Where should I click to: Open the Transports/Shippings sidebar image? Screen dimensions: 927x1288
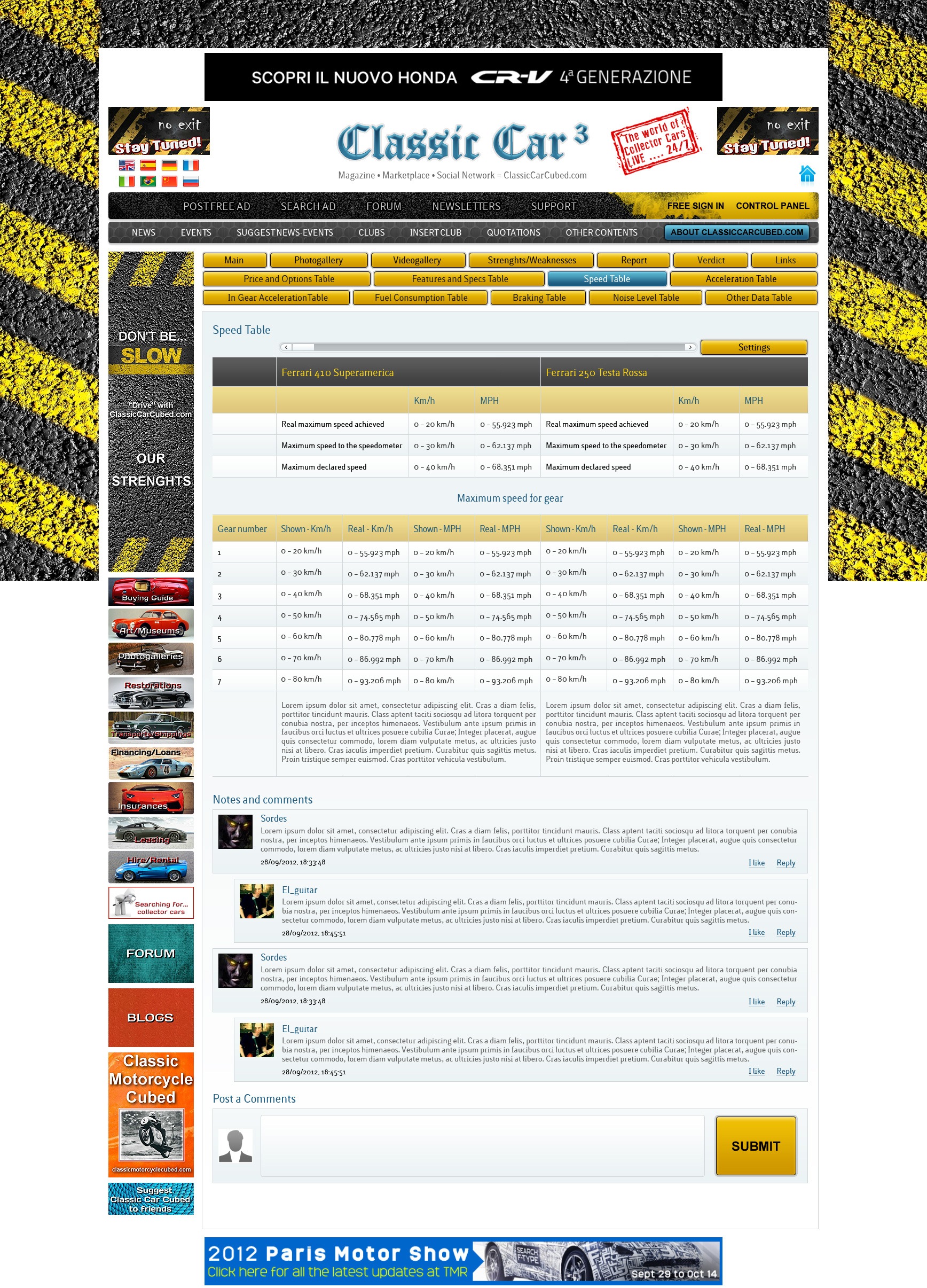[151, 728]
